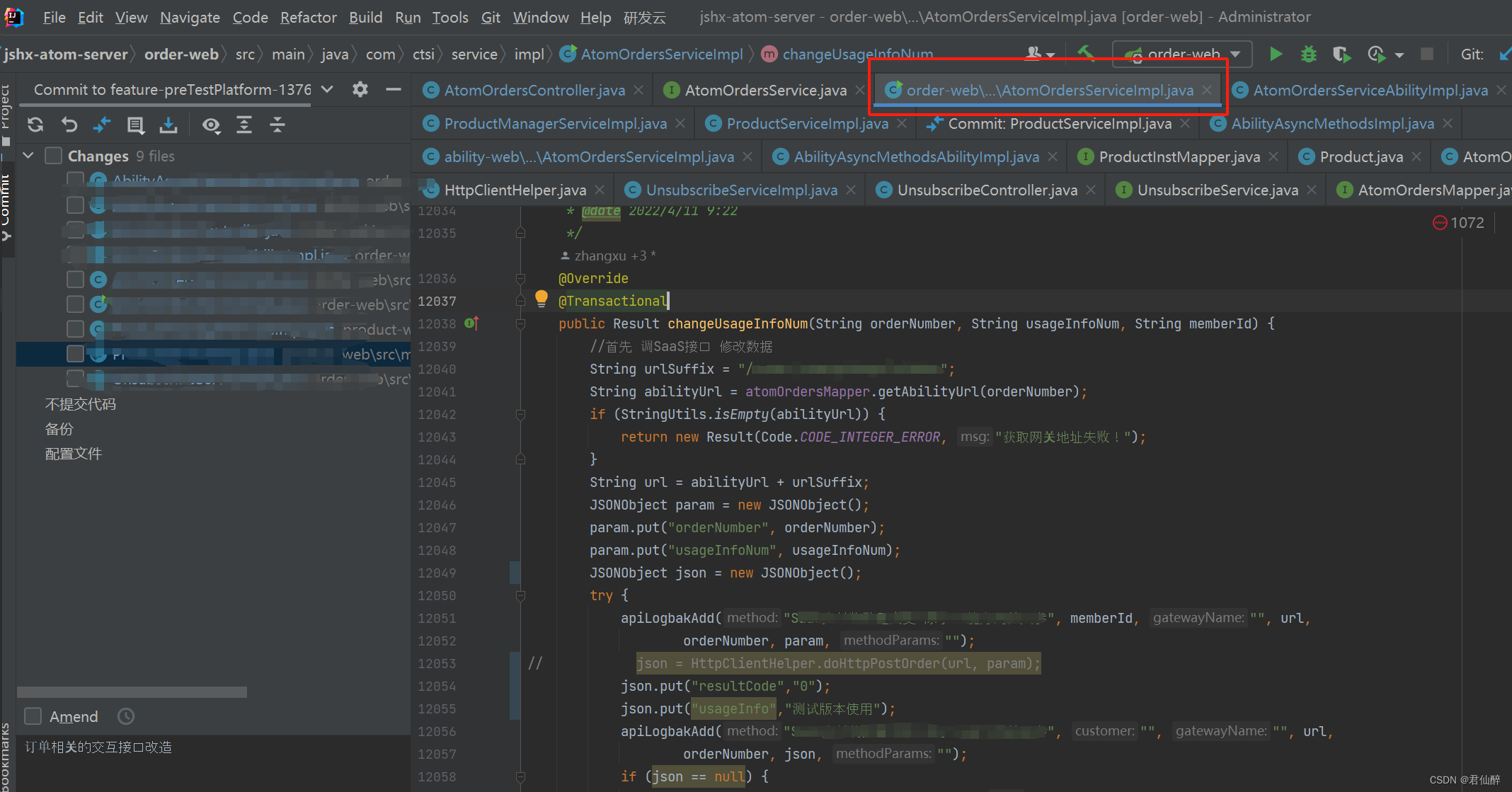Click the Debug bug icon
The width and height of the screenshot is (1512, 792).
[x=1309, y=54]
